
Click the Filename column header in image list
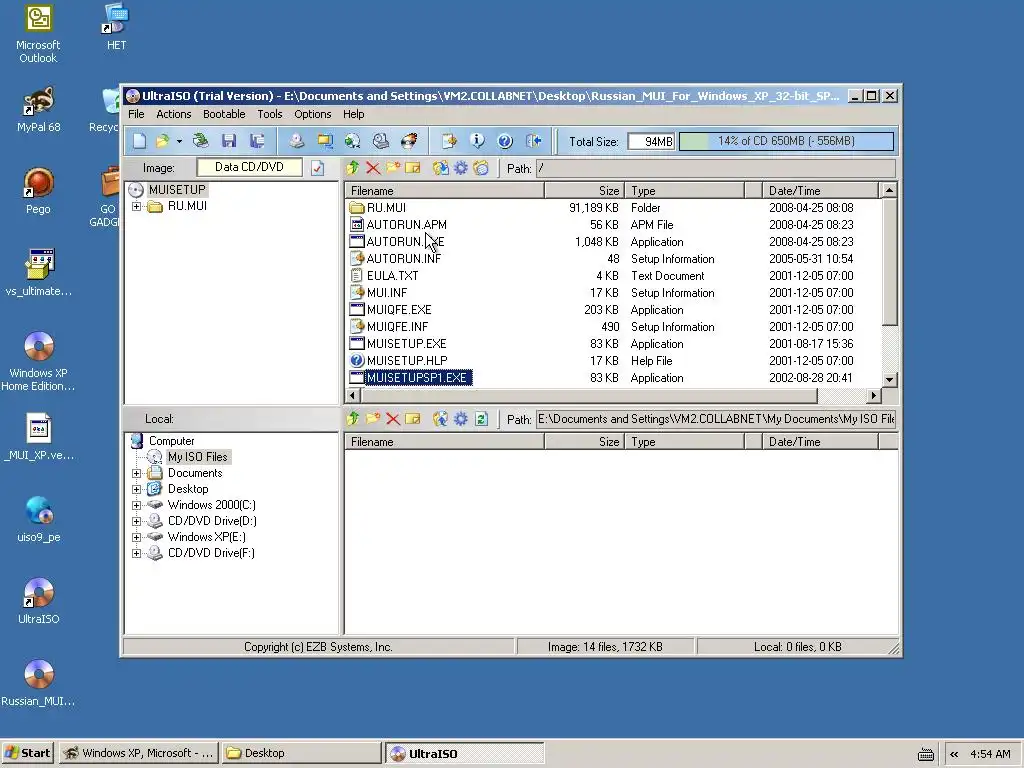[x=444, y=191]
